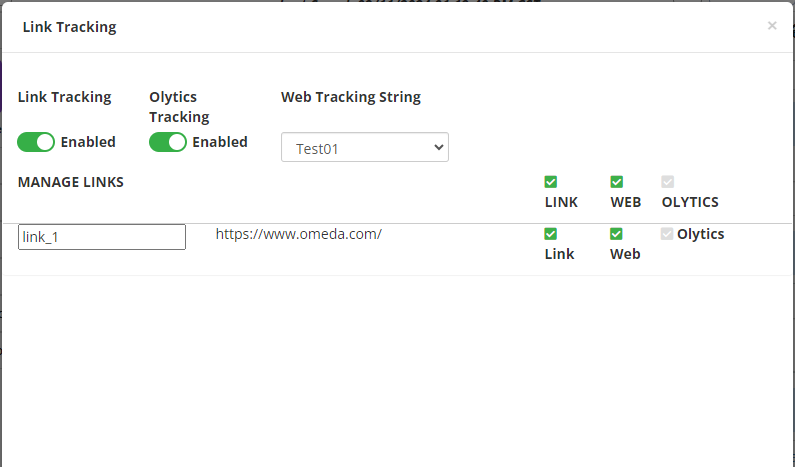Click the Olytics label in link row
795x467 pixels.
pyautogui.click(x=700, y=234)
